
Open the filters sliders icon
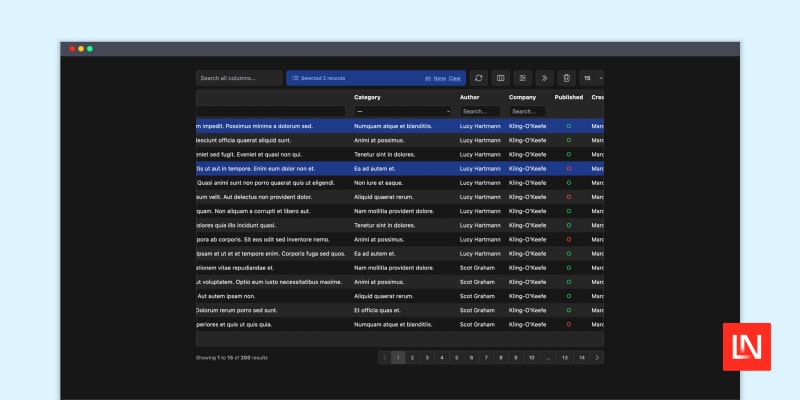click(522, 78)
